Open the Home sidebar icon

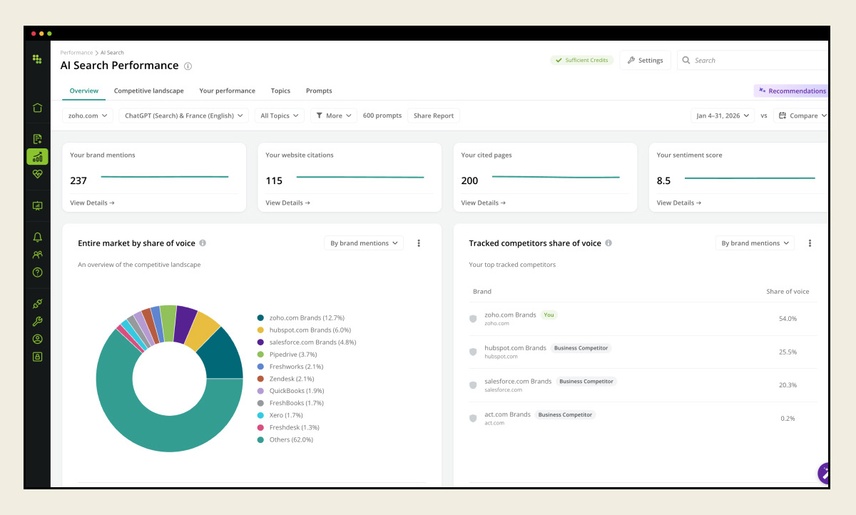coord(37,108)
